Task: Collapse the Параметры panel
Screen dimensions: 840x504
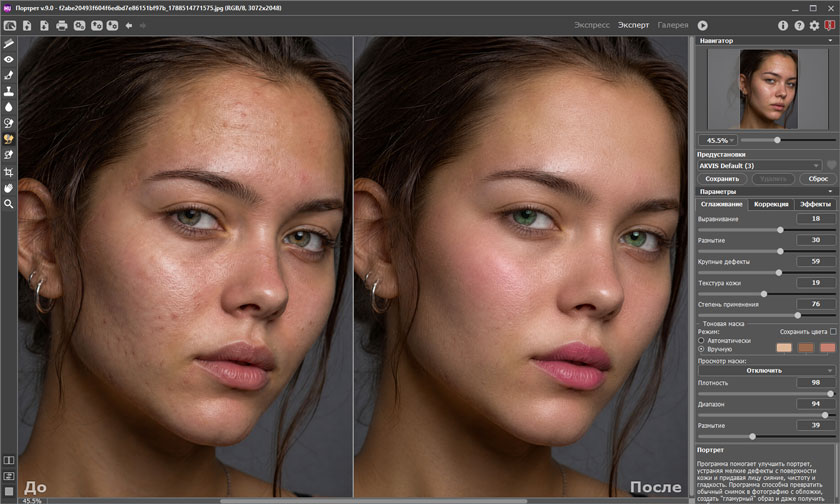Action: [x=830, y=191]
